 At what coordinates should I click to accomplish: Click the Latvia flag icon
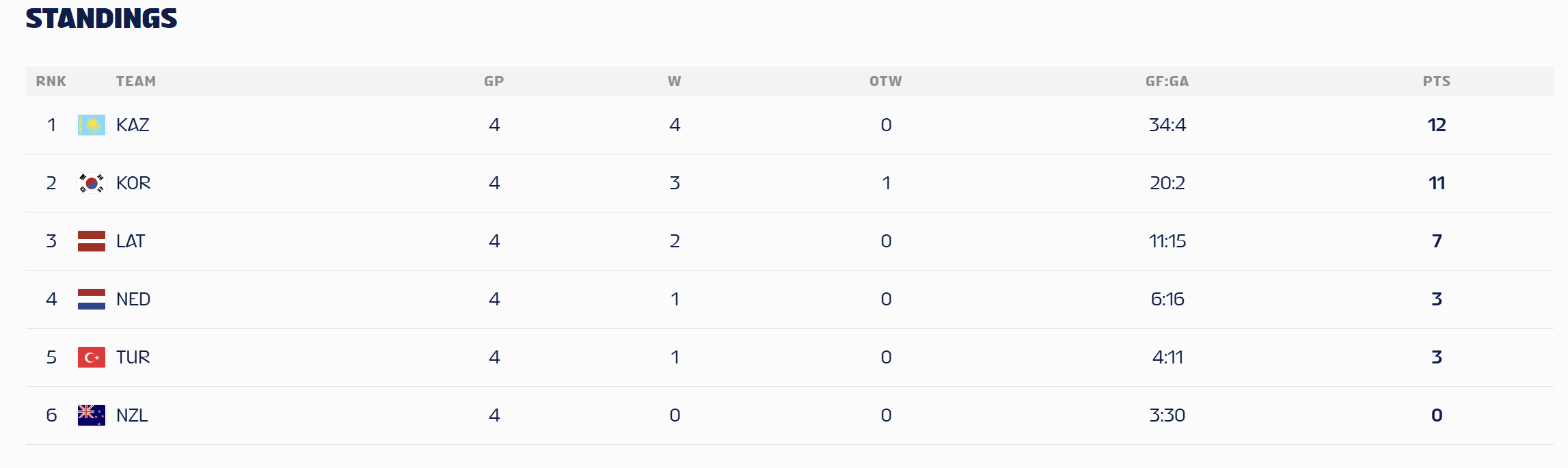92,241
